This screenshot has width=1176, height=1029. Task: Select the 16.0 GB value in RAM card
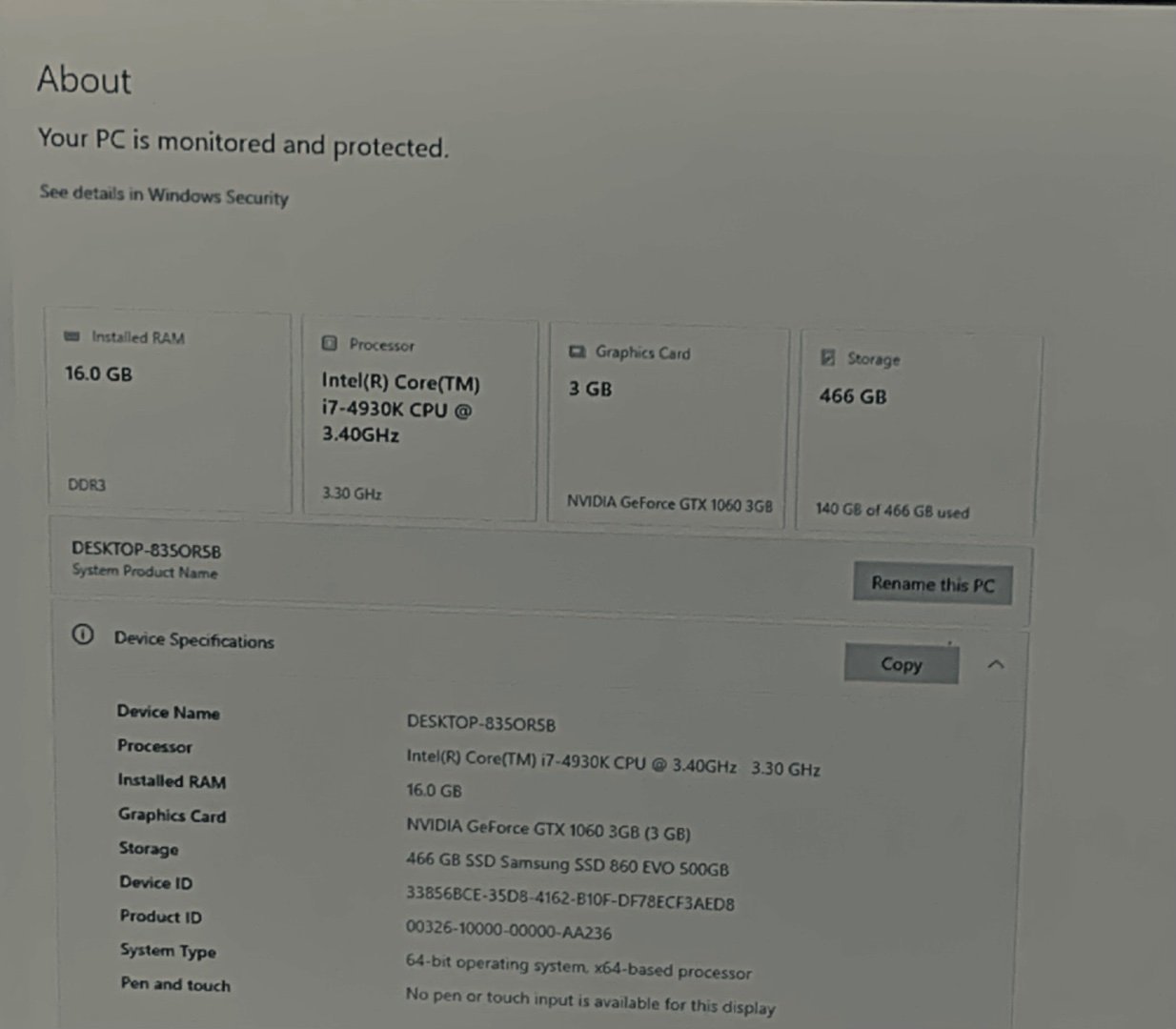98,373
